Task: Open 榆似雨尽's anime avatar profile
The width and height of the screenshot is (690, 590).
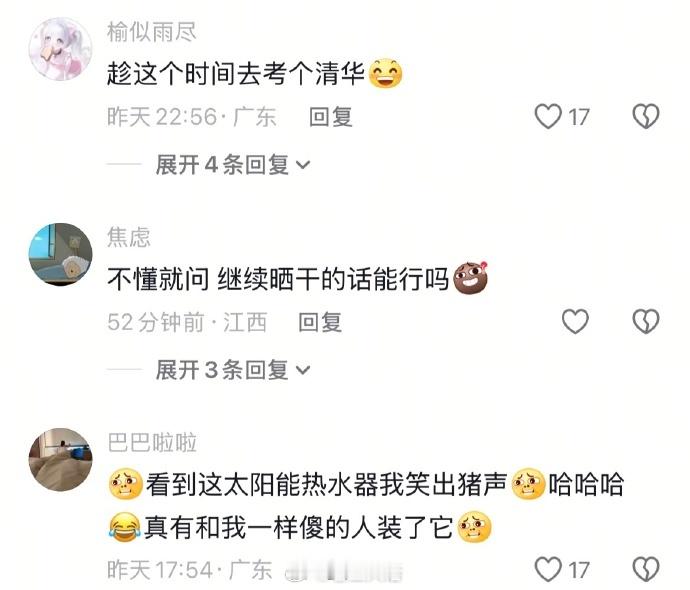Action: coord(61,49)
